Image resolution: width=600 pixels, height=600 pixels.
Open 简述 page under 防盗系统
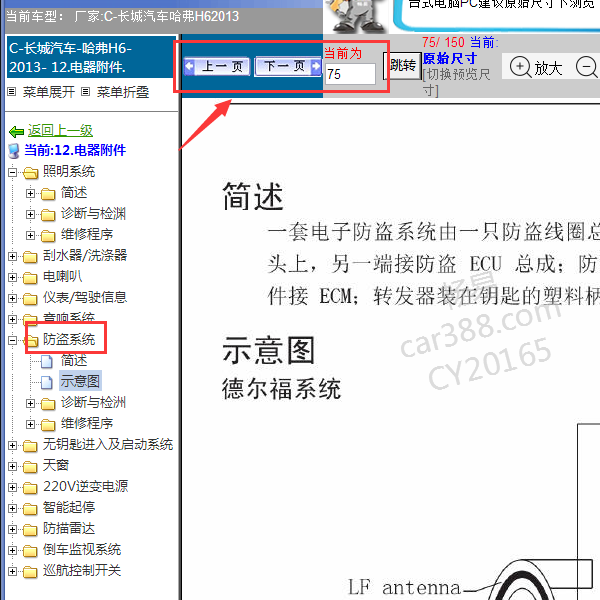[74, 360]
